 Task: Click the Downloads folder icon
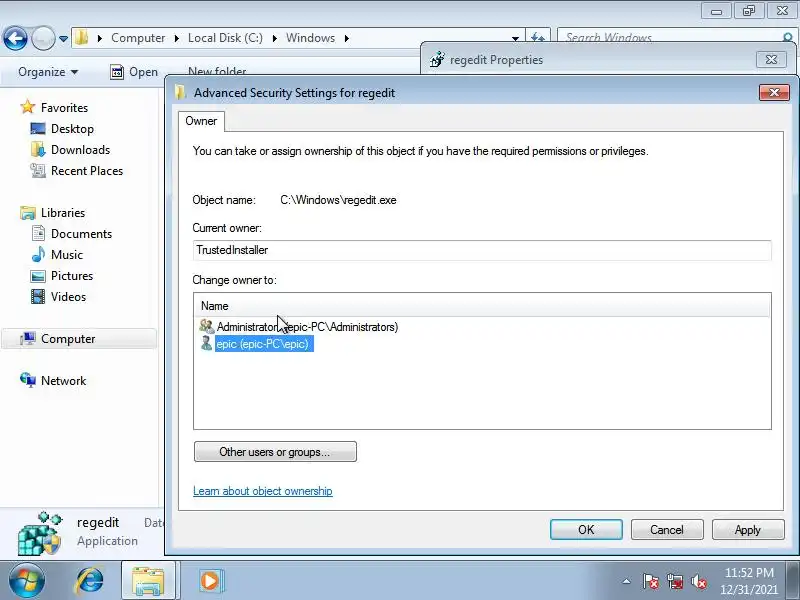[x=38, y=149]
